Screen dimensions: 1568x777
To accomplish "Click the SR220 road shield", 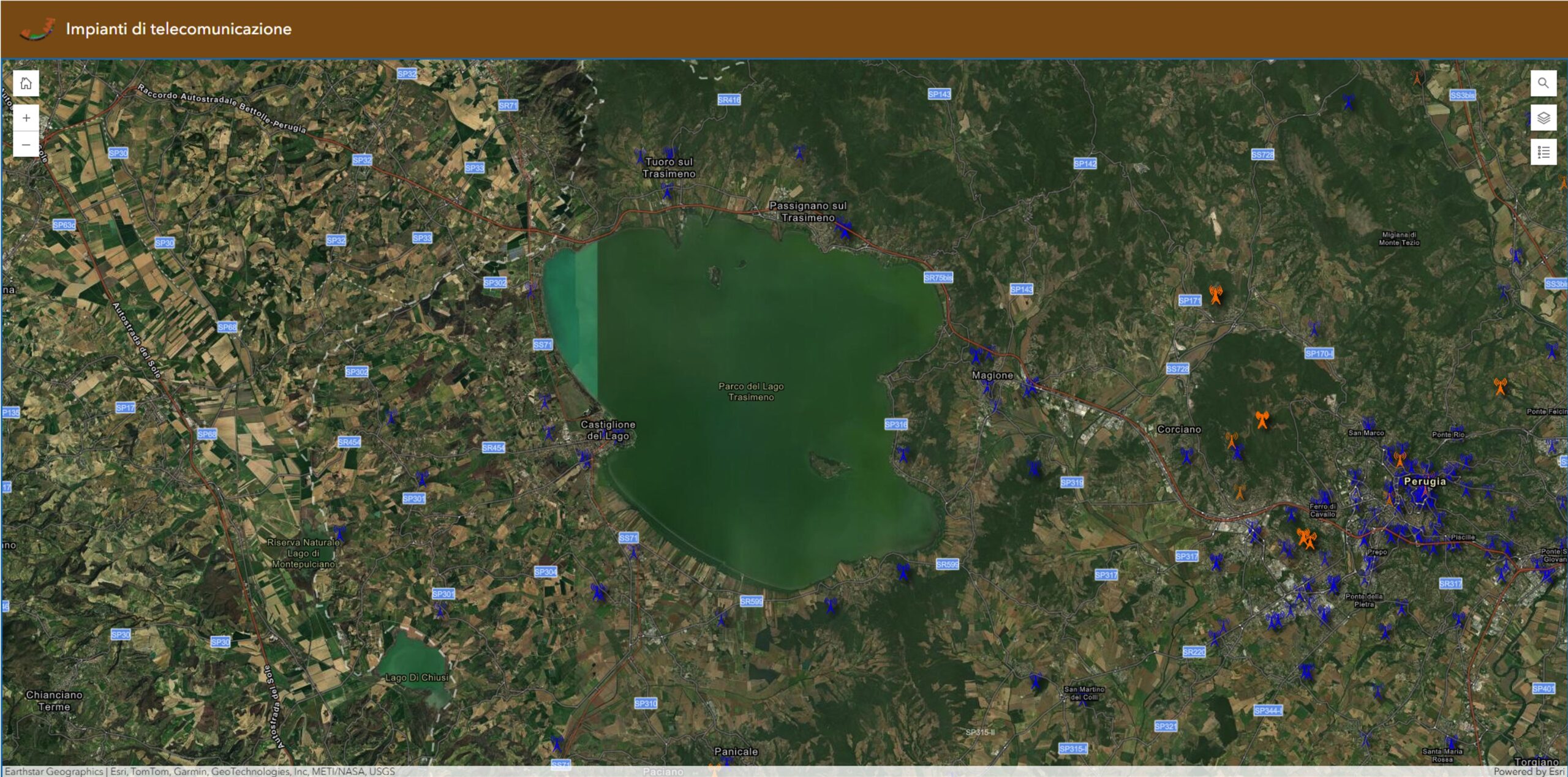I will (x=1194, y=651).
